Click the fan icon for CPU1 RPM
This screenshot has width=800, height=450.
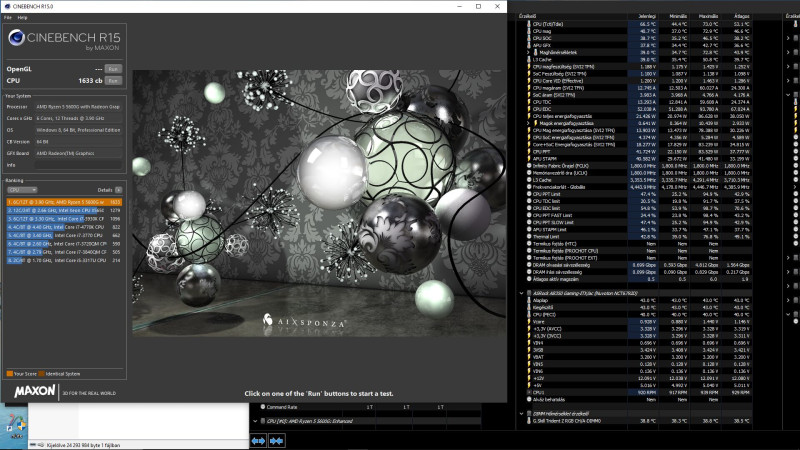click(x=529, y=392)
